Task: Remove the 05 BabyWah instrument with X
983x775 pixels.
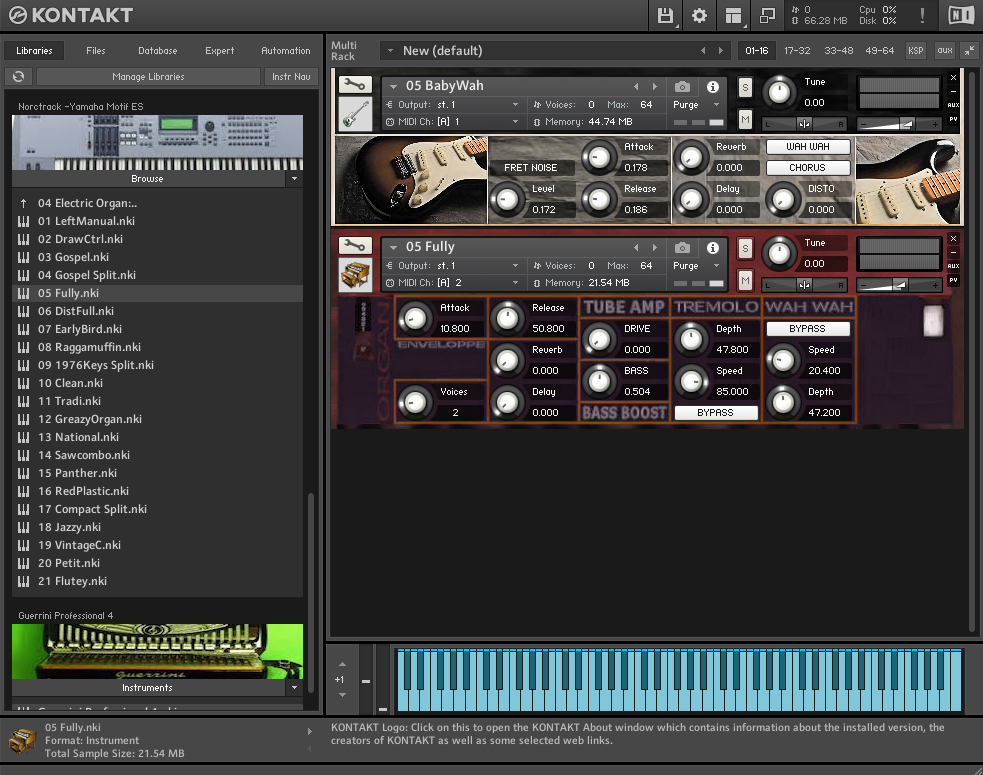Action: pyautogui.click(x=954, y=78)
